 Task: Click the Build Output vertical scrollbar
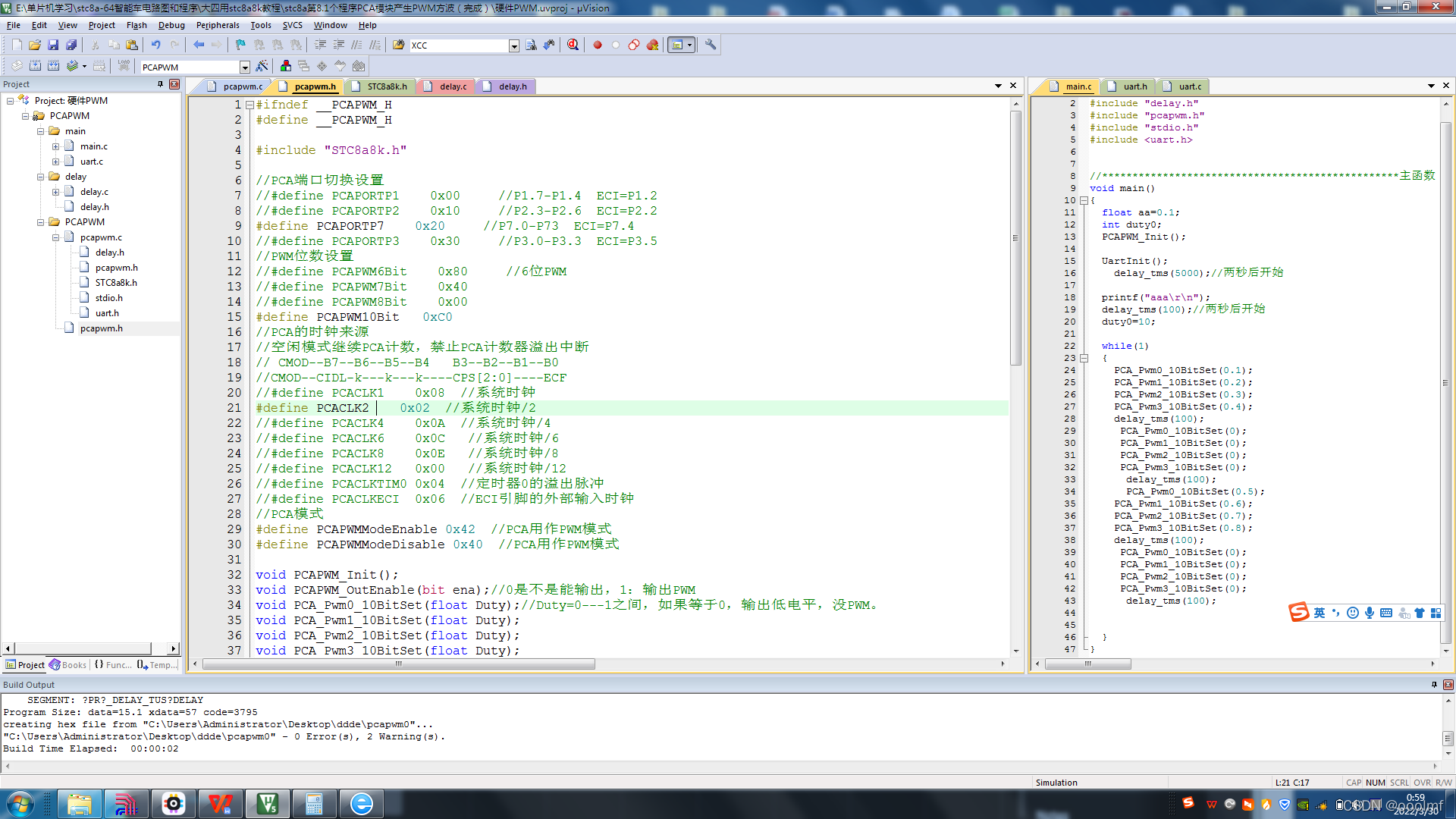click(1448, 738)
